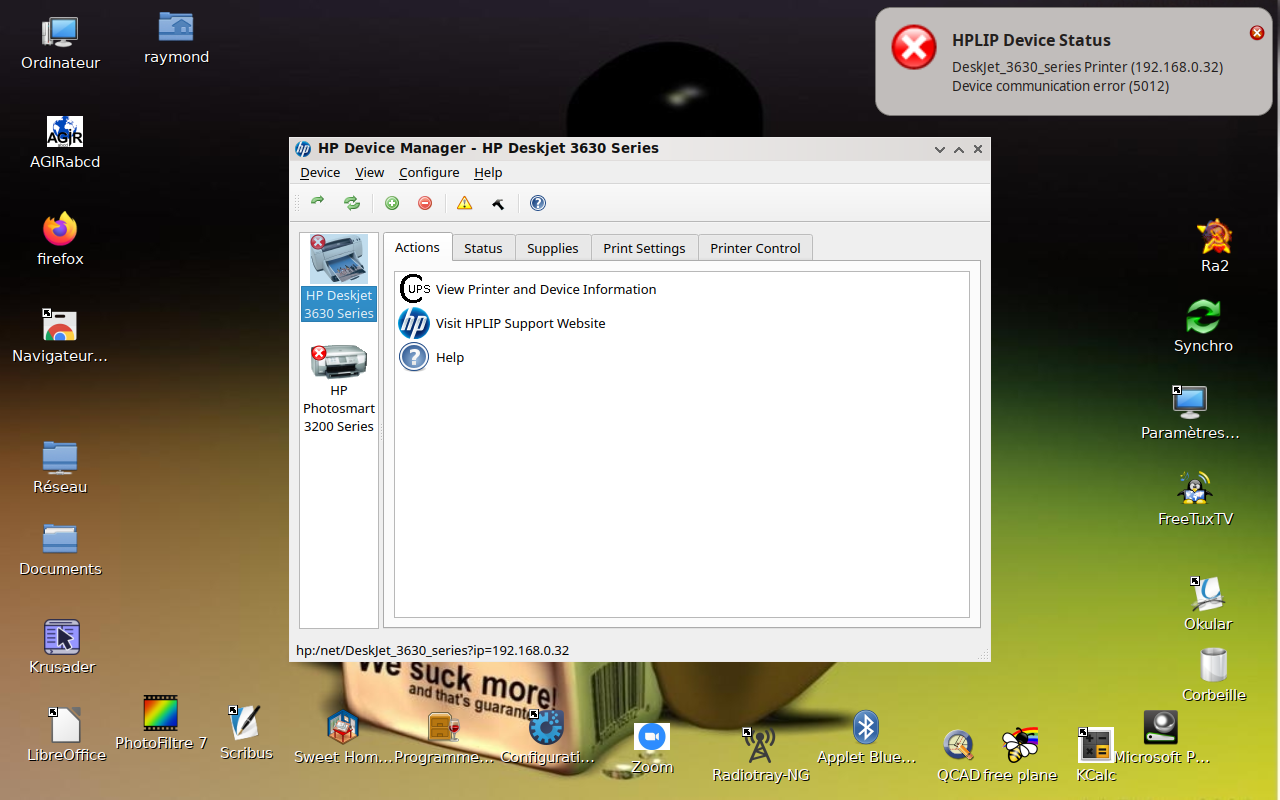Click the green plus add-device toolbar icon
Viewport: 1280px width, 800px height.
pyautogui.click(x=392, y=203)
